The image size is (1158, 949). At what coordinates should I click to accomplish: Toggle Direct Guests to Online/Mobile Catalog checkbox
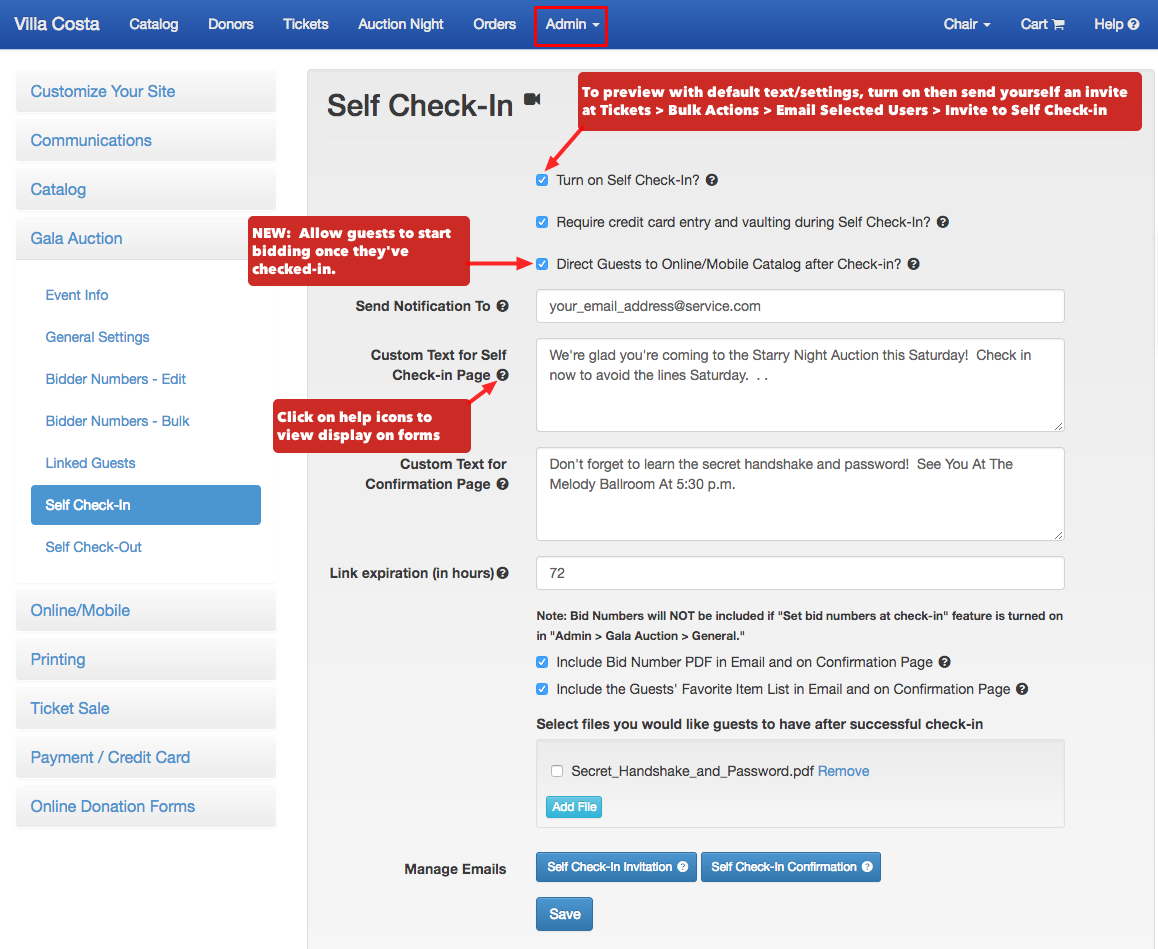pos(542,264)
